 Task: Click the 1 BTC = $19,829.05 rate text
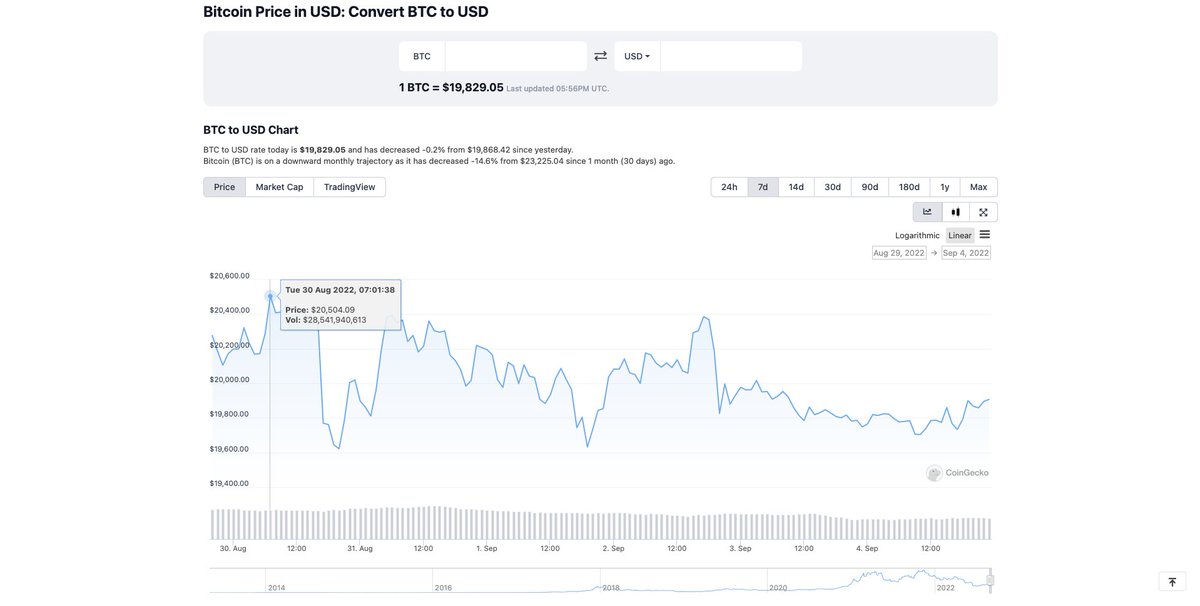tap(451, 87)
